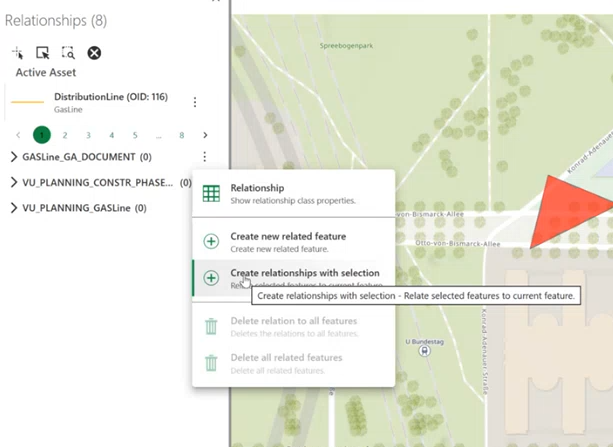
Task: Go to previous page with left chevron
Action: 18,135
